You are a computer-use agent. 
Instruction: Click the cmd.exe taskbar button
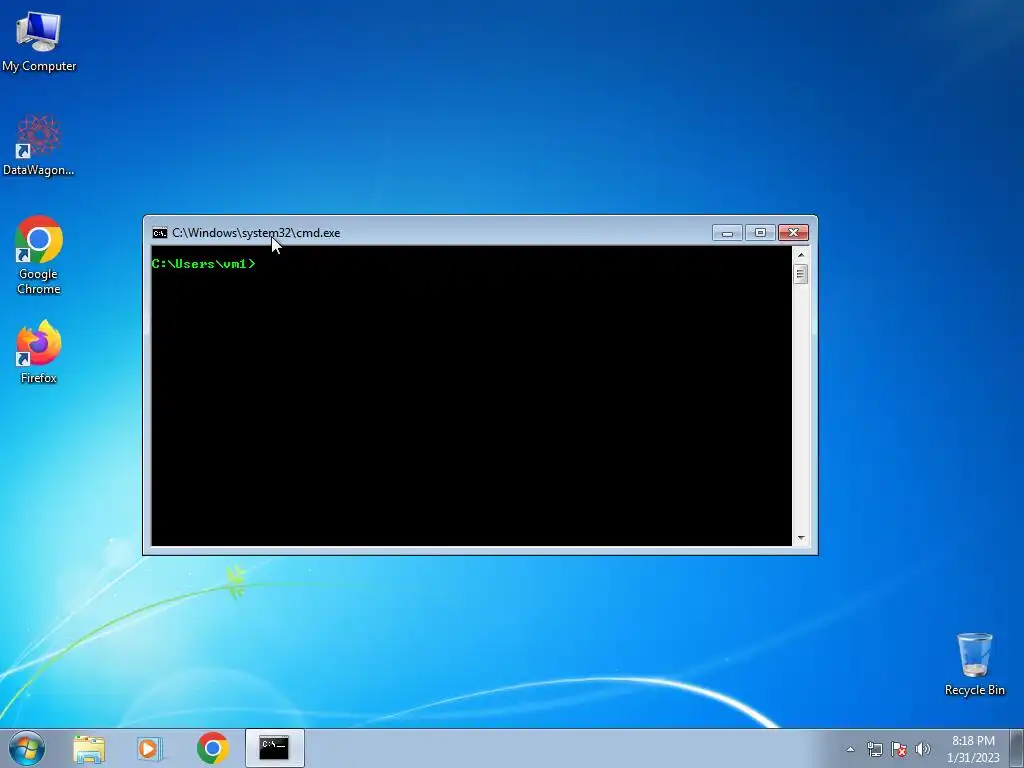coord(274,748)
